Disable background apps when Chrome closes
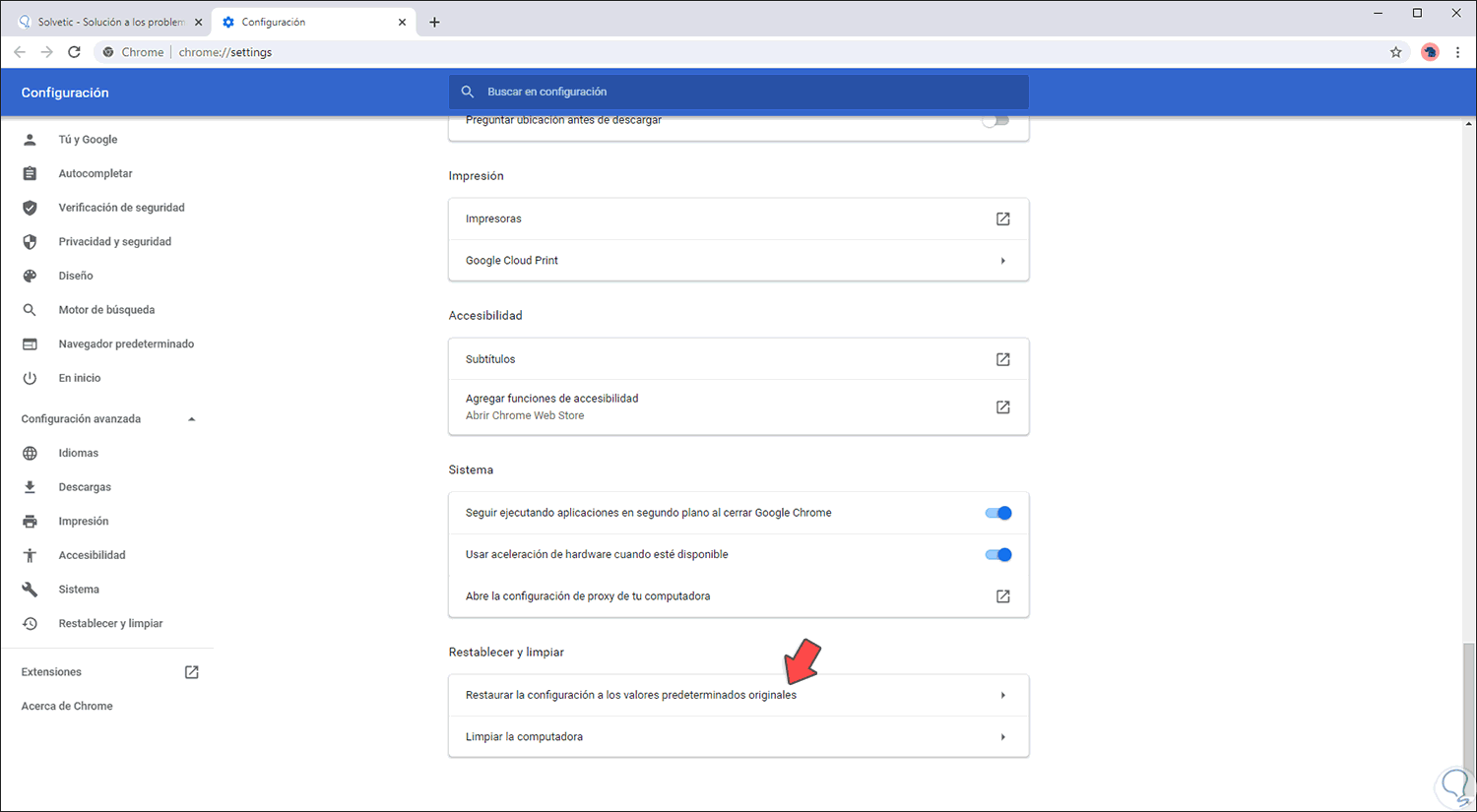Screen dimensions: 1477x812 point(998,513)
